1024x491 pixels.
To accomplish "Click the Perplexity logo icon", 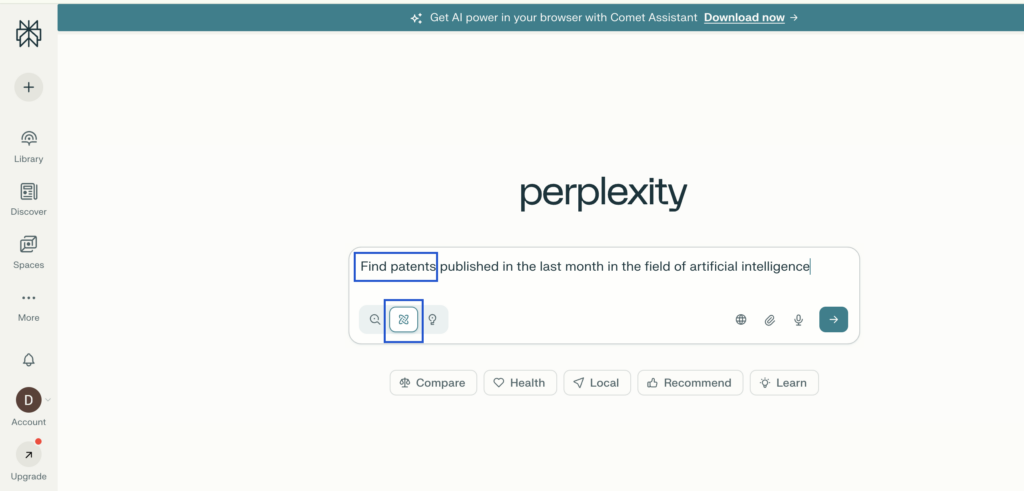I will coord(28,34).
